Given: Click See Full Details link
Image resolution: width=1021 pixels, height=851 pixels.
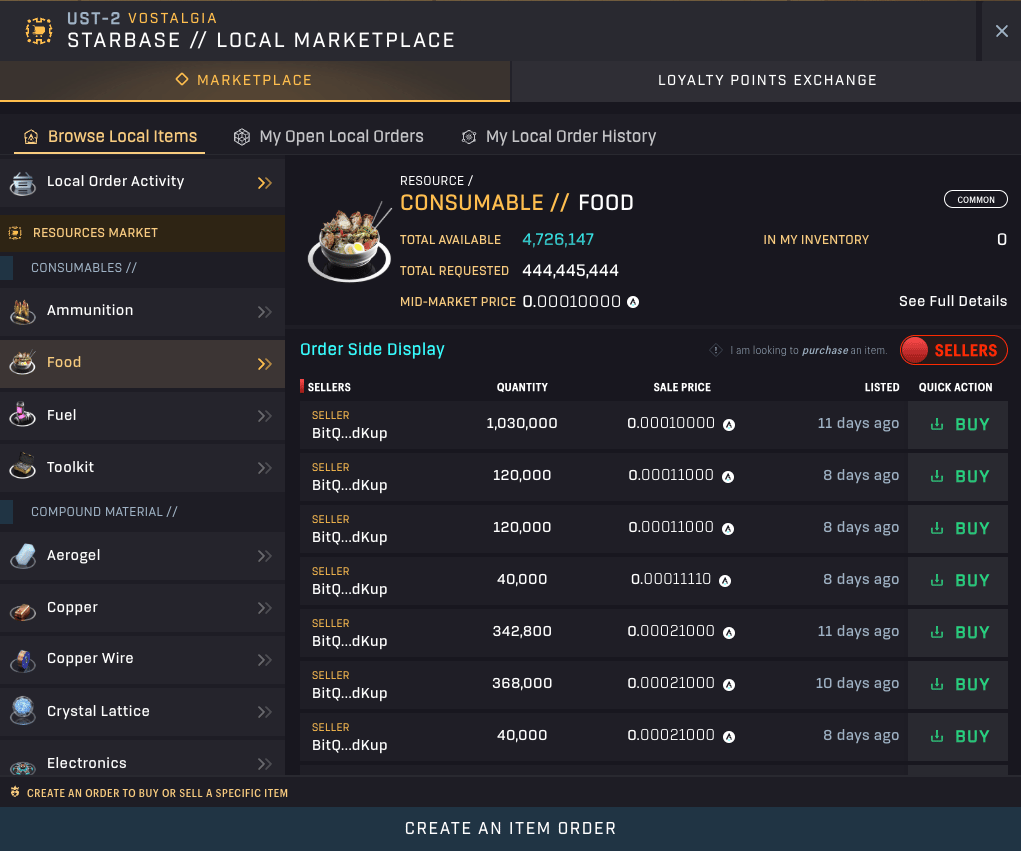Looking at the screenshot, I should point(953,301).
